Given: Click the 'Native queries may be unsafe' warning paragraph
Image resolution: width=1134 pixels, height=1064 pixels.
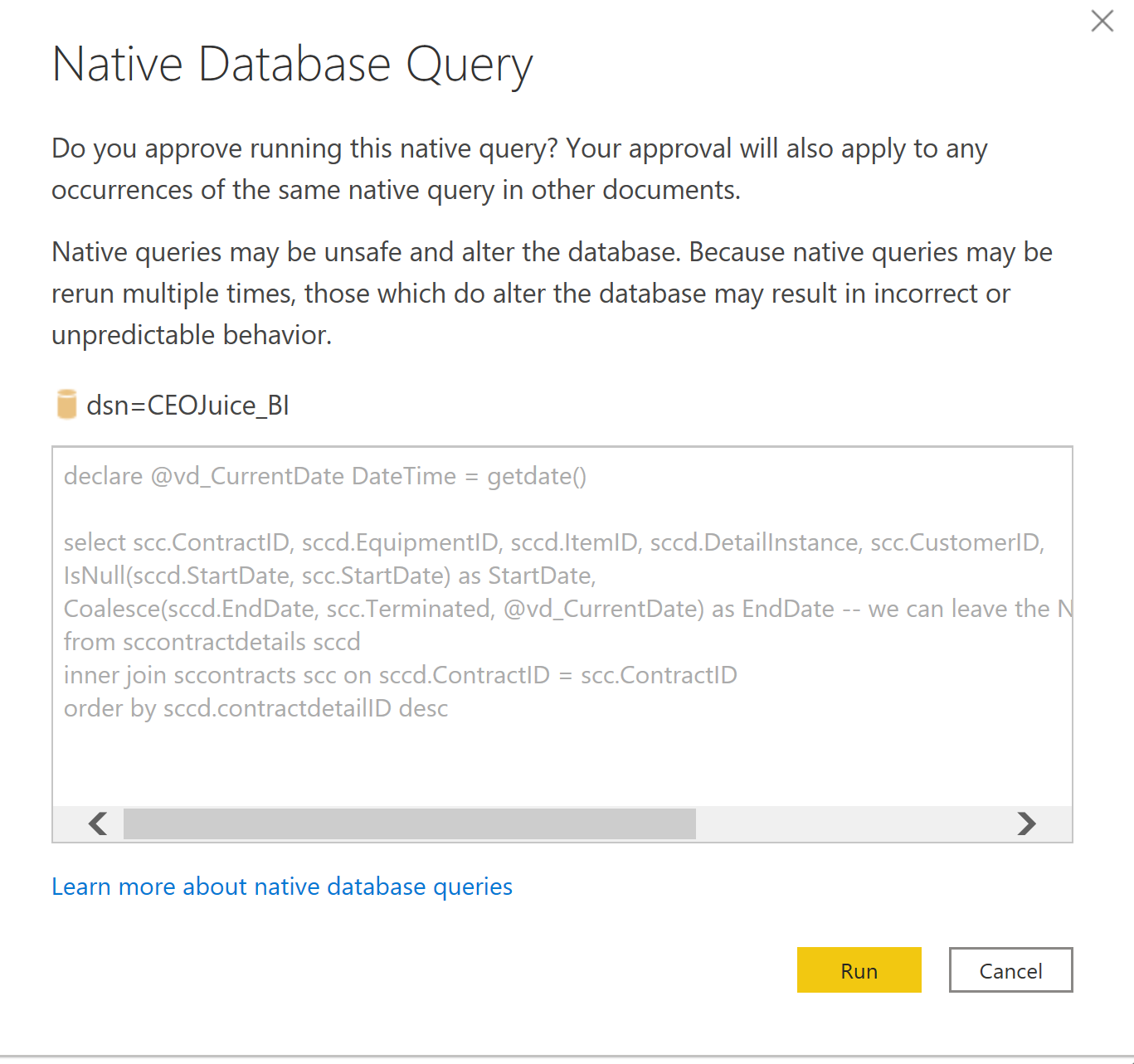Looking at the screenshot, I should click(x=552, y=294).
